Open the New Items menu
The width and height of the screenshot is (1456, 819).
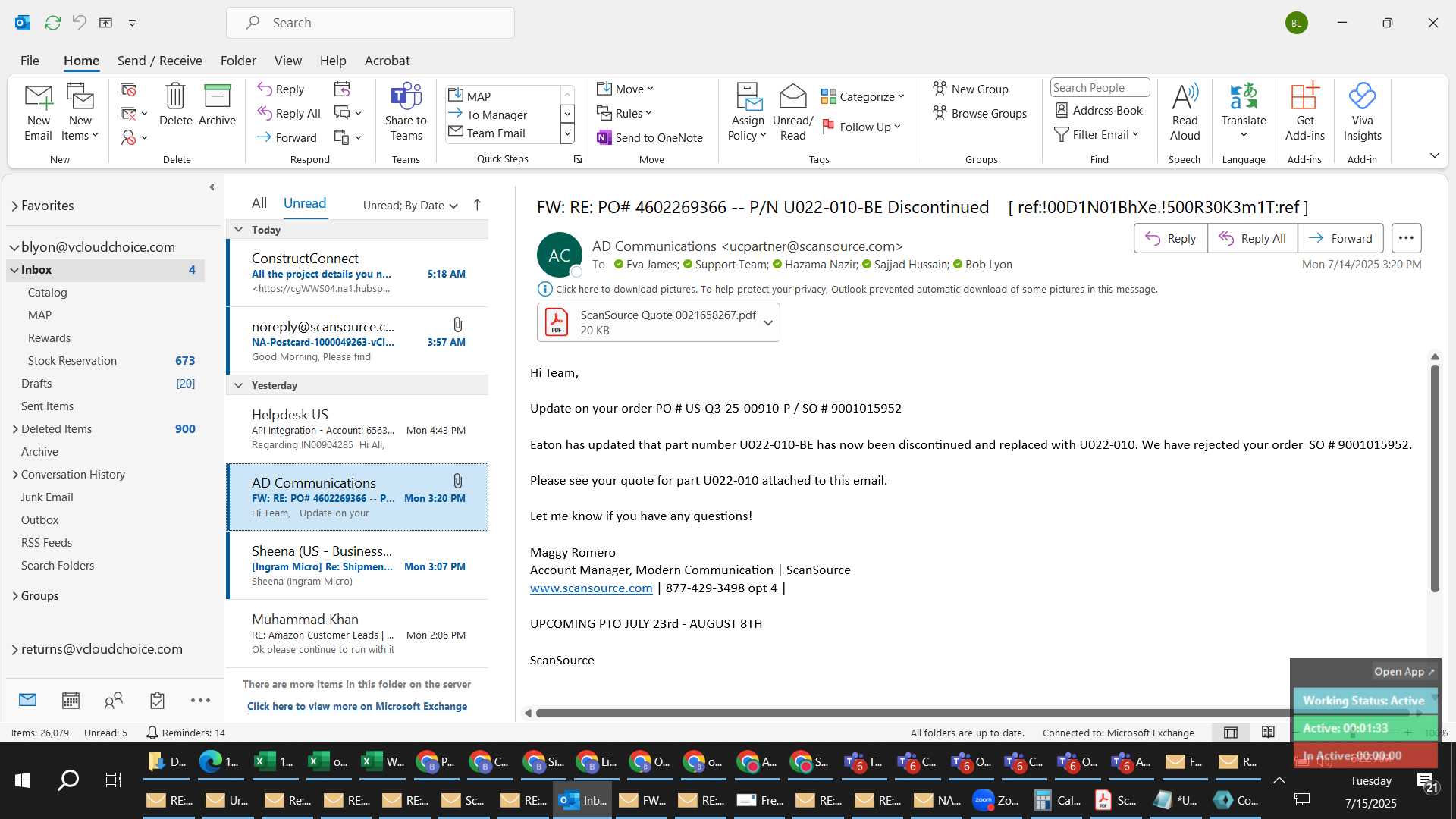tap(80, 111)
